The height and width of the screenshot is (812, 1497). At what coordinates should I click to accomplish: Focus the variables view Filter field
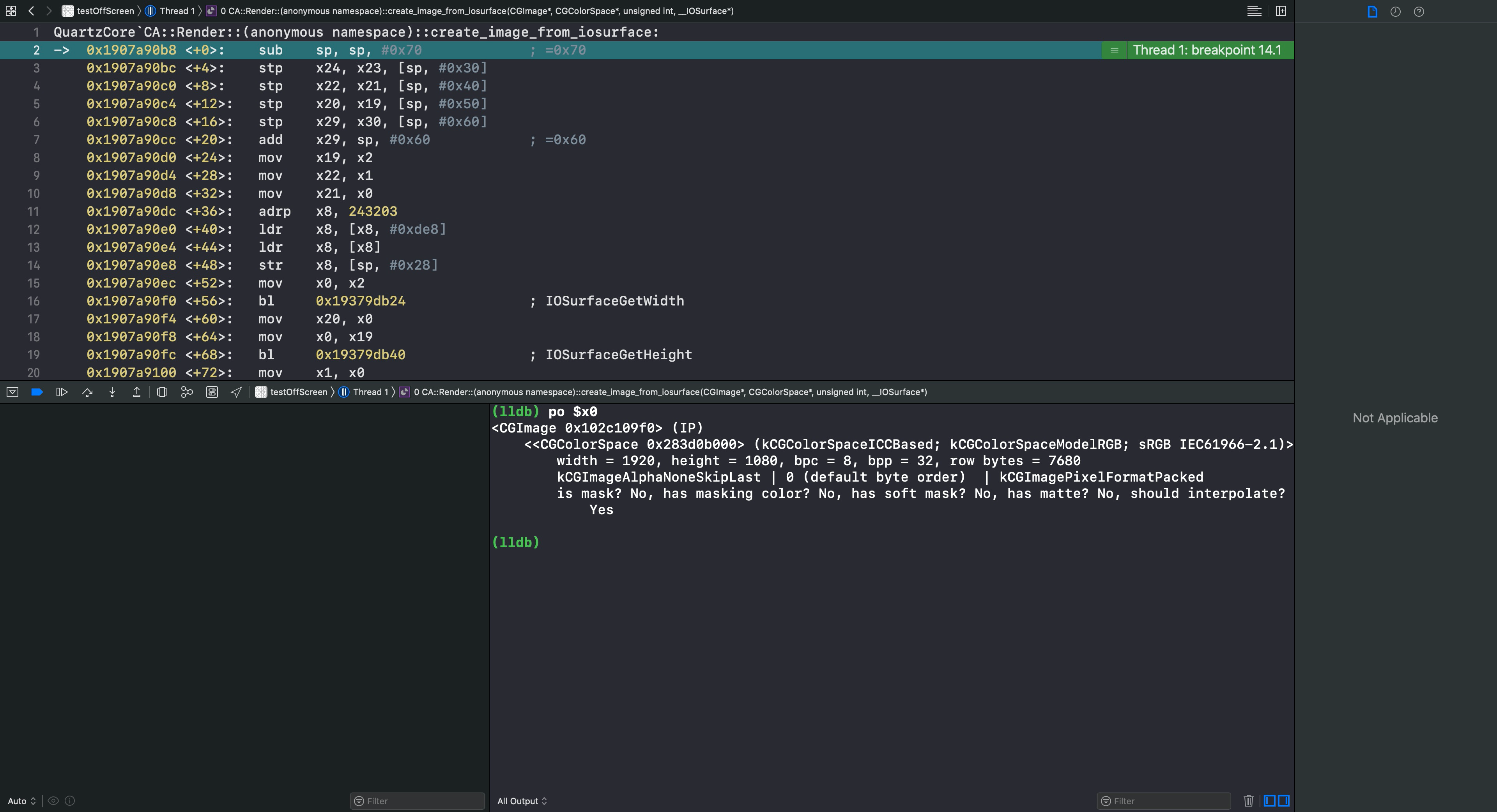417,801
